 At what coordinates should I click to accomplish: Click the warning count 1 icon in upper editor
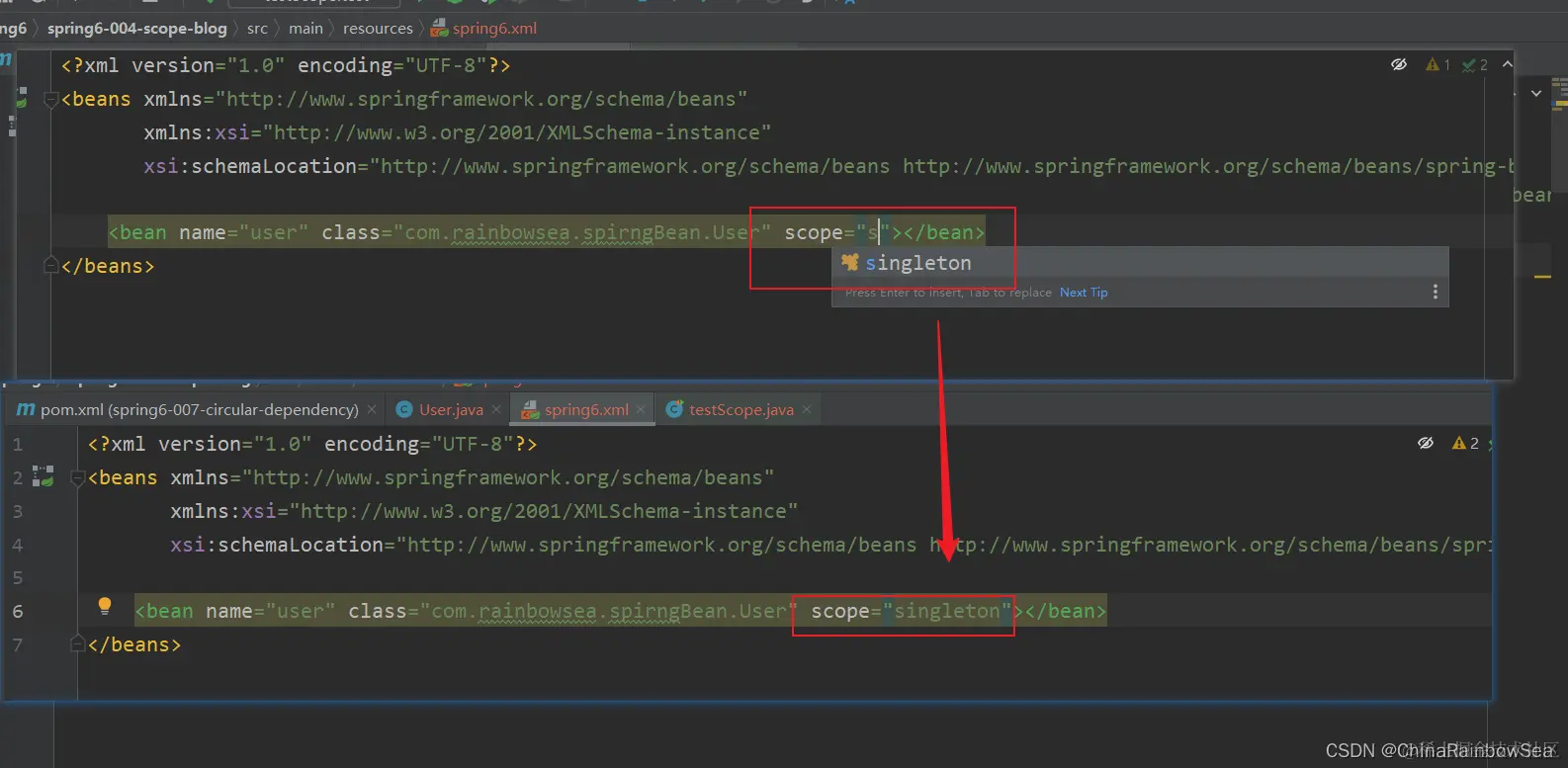pyautogui.click(x=1437, y=64)
